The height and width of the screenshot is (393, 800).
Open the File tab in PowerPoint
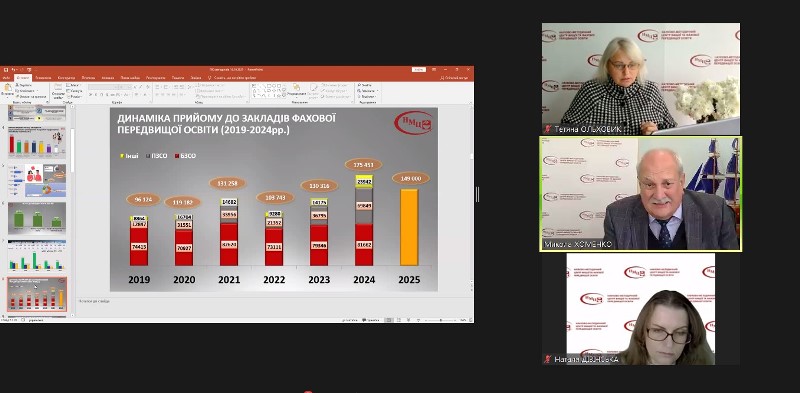point(7,78)
